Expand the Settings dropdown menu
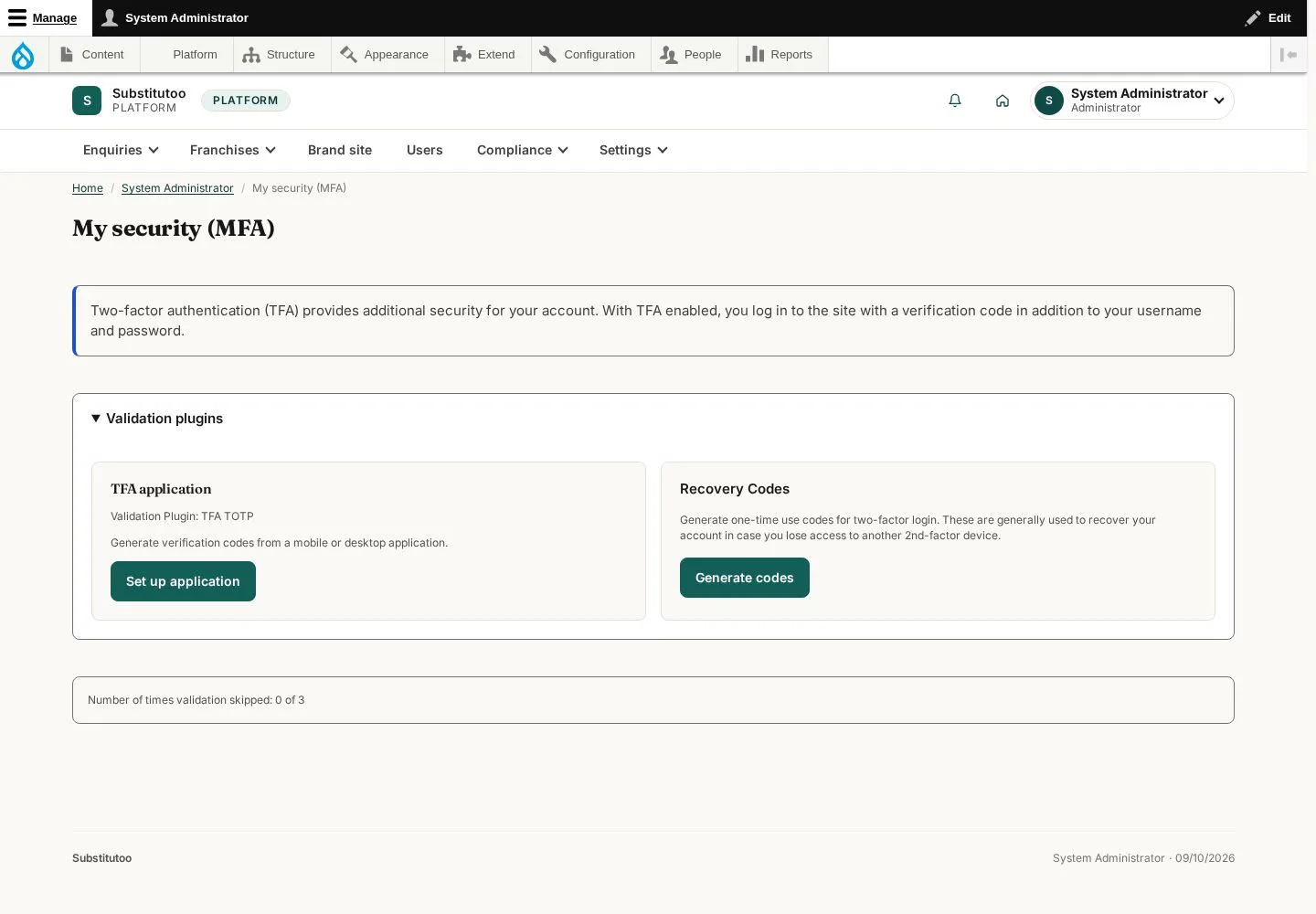Image resolution: width=1316 pixels, height=914 pixels. click(x=633, y=150)
